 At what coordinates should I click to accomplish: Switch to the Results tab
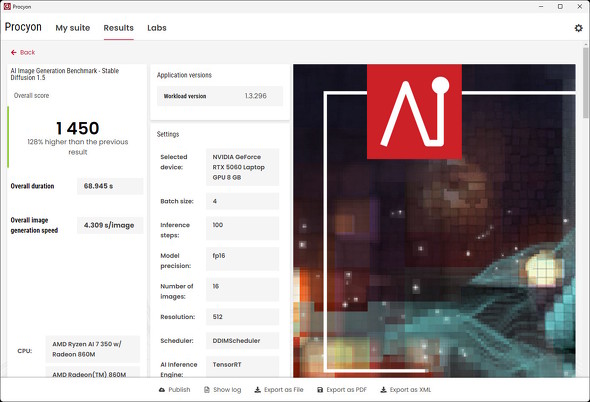[x=119, y=28]
